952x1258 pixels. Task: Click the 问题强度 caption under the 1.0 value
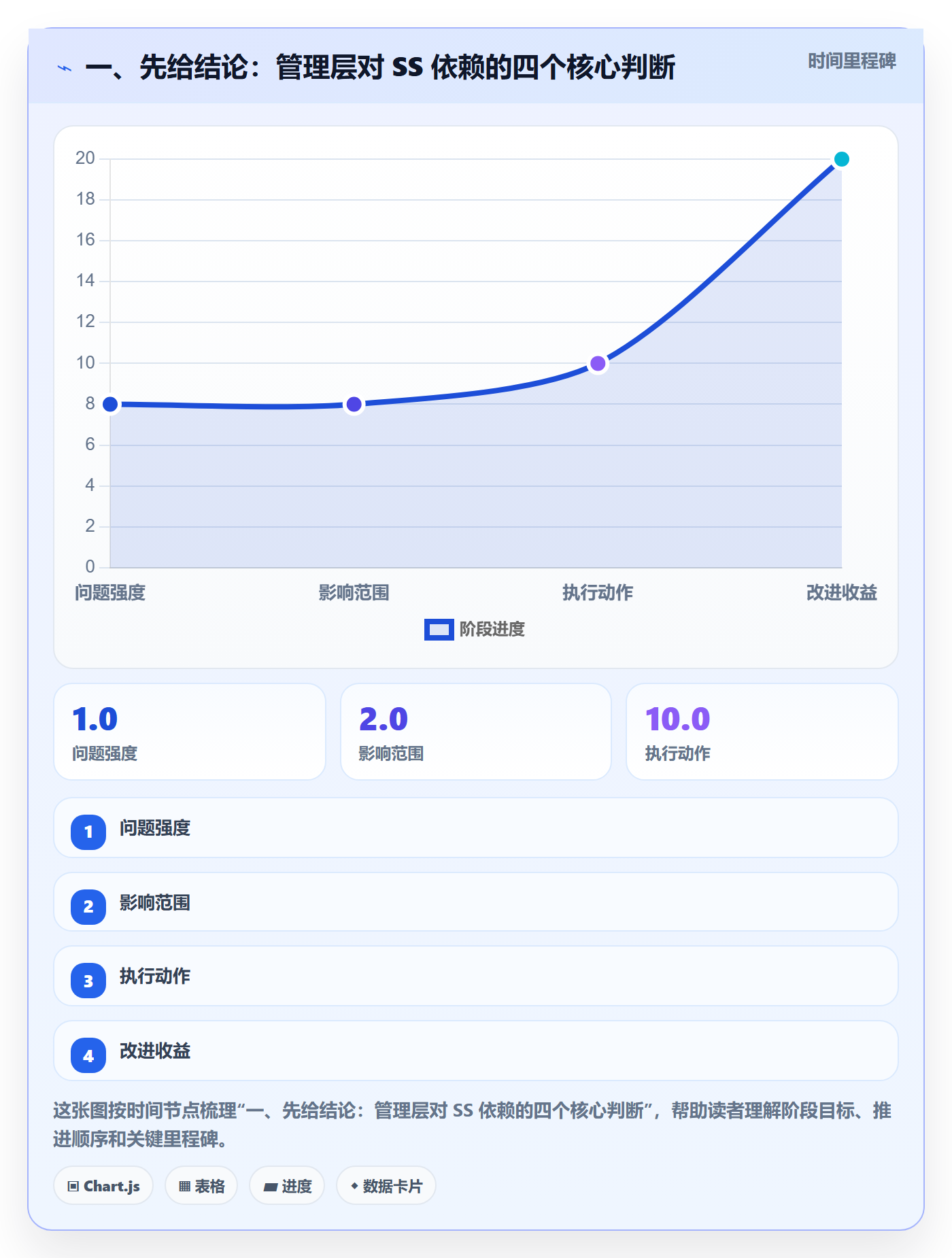(x=105, y=753)
